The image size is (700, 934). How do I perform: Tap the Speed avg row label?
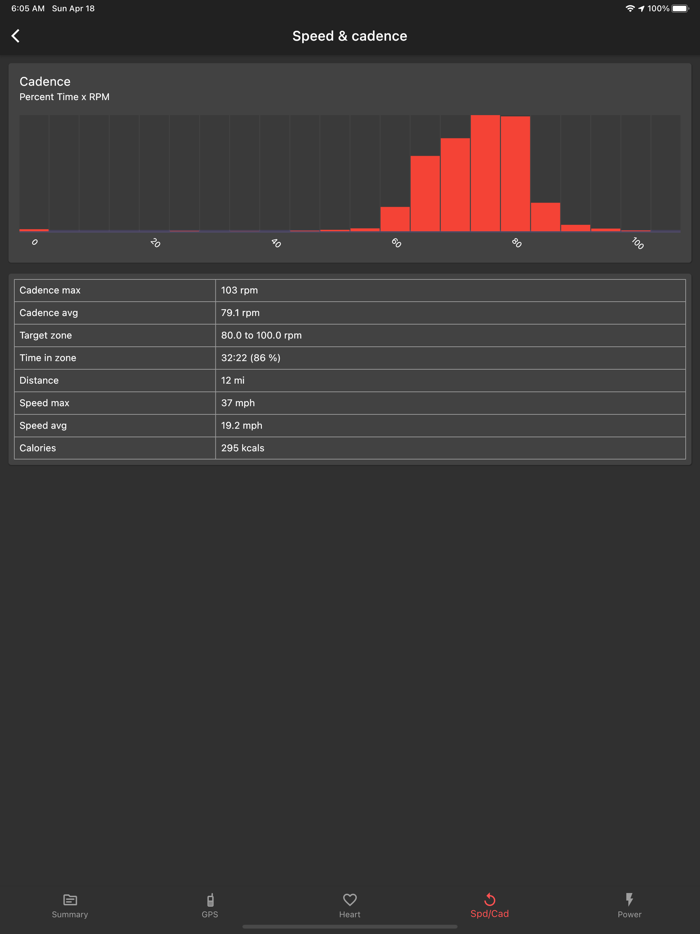tap(43, 426)
